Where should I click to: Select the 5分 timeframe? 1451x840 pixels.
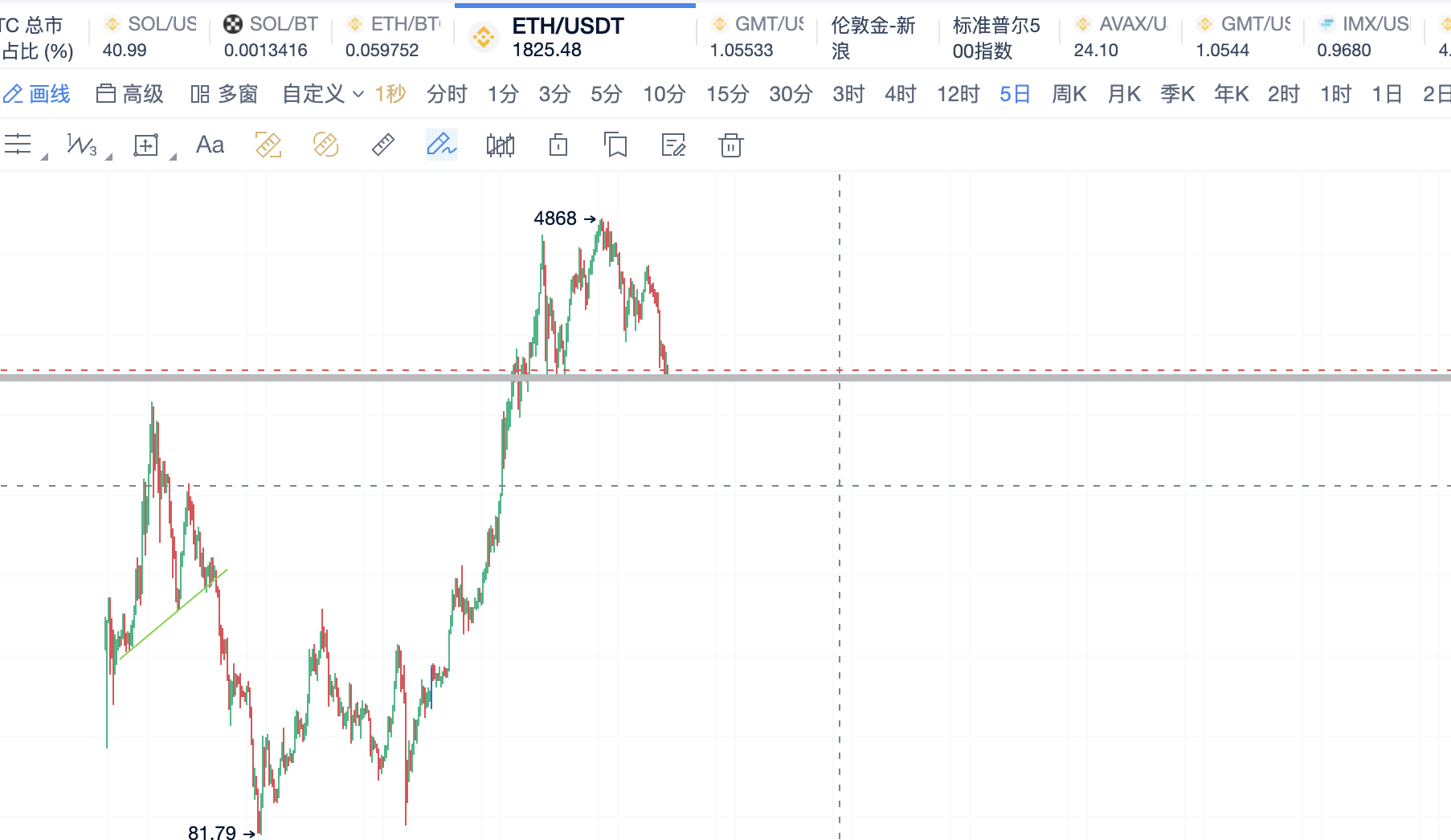tap(607, 94)
